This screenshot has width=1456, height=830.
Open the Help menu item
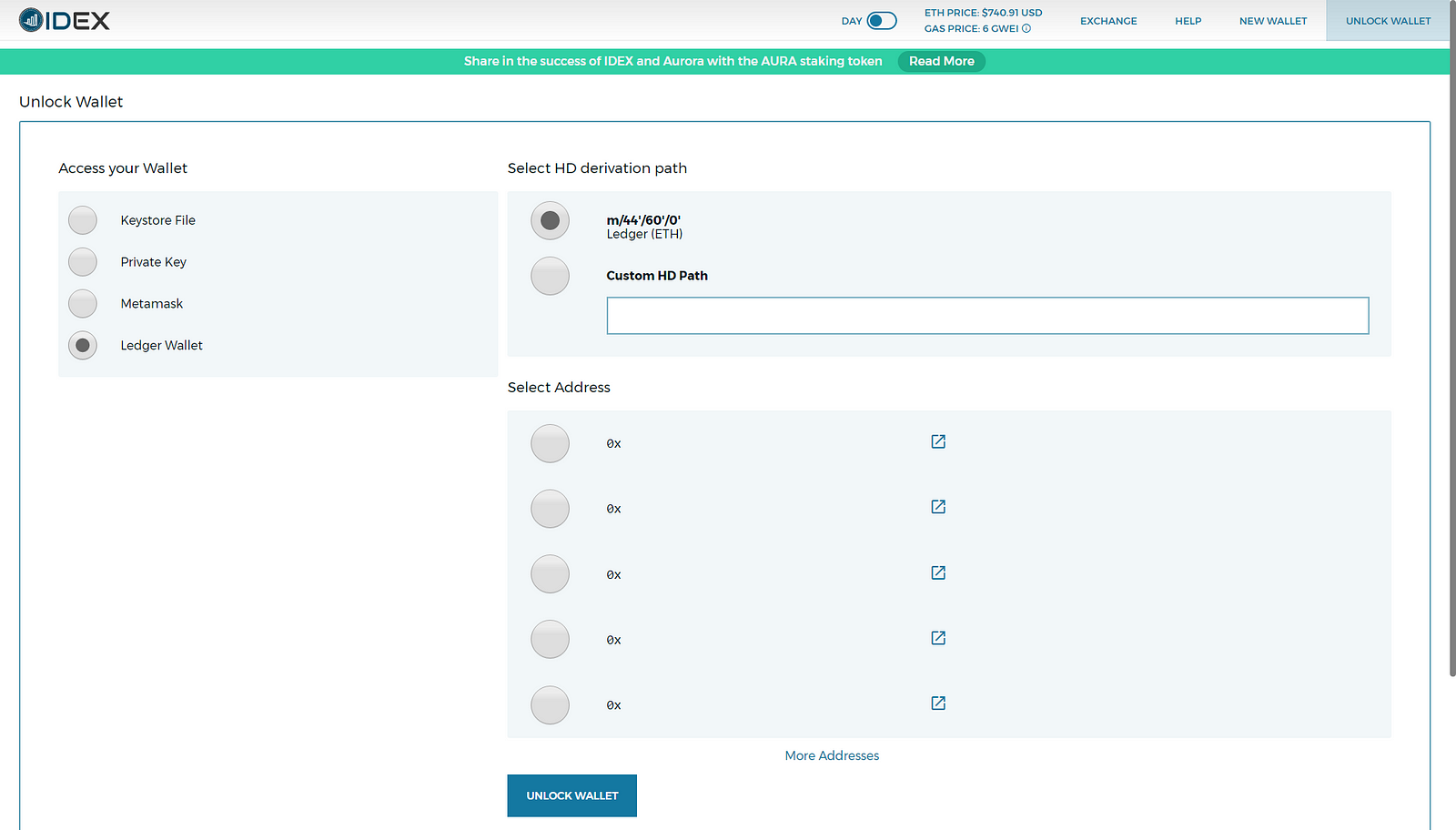[x=1188, y=21]
